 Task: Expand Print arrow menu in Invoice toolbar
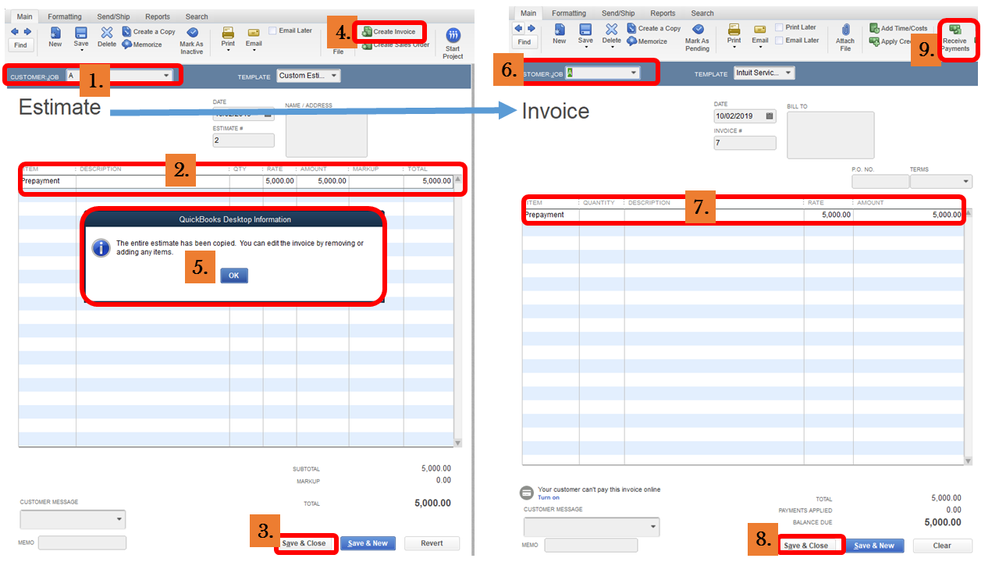tap(734, 47)
